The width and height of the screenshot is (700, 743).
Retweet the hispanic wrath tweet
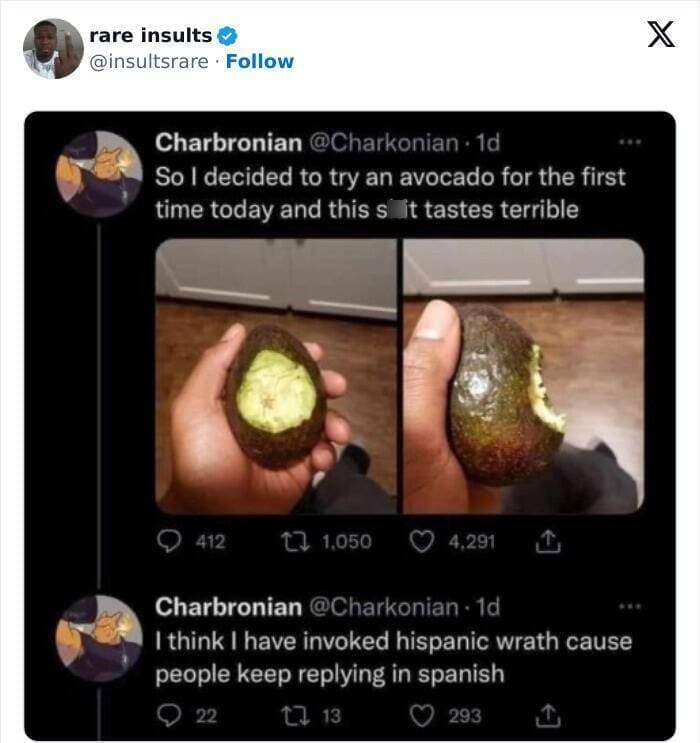point(291,715)
